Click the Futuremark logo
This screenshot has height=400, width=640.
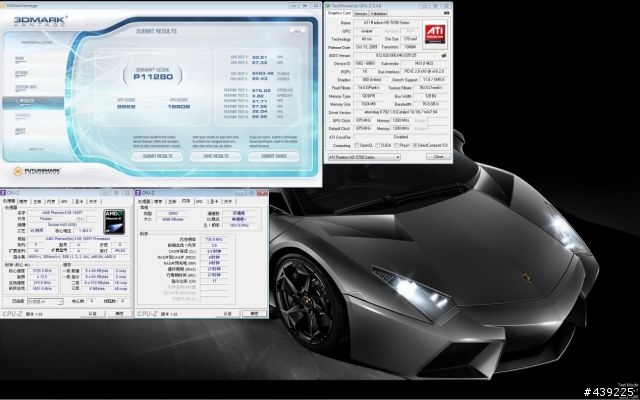coord(37,171)
